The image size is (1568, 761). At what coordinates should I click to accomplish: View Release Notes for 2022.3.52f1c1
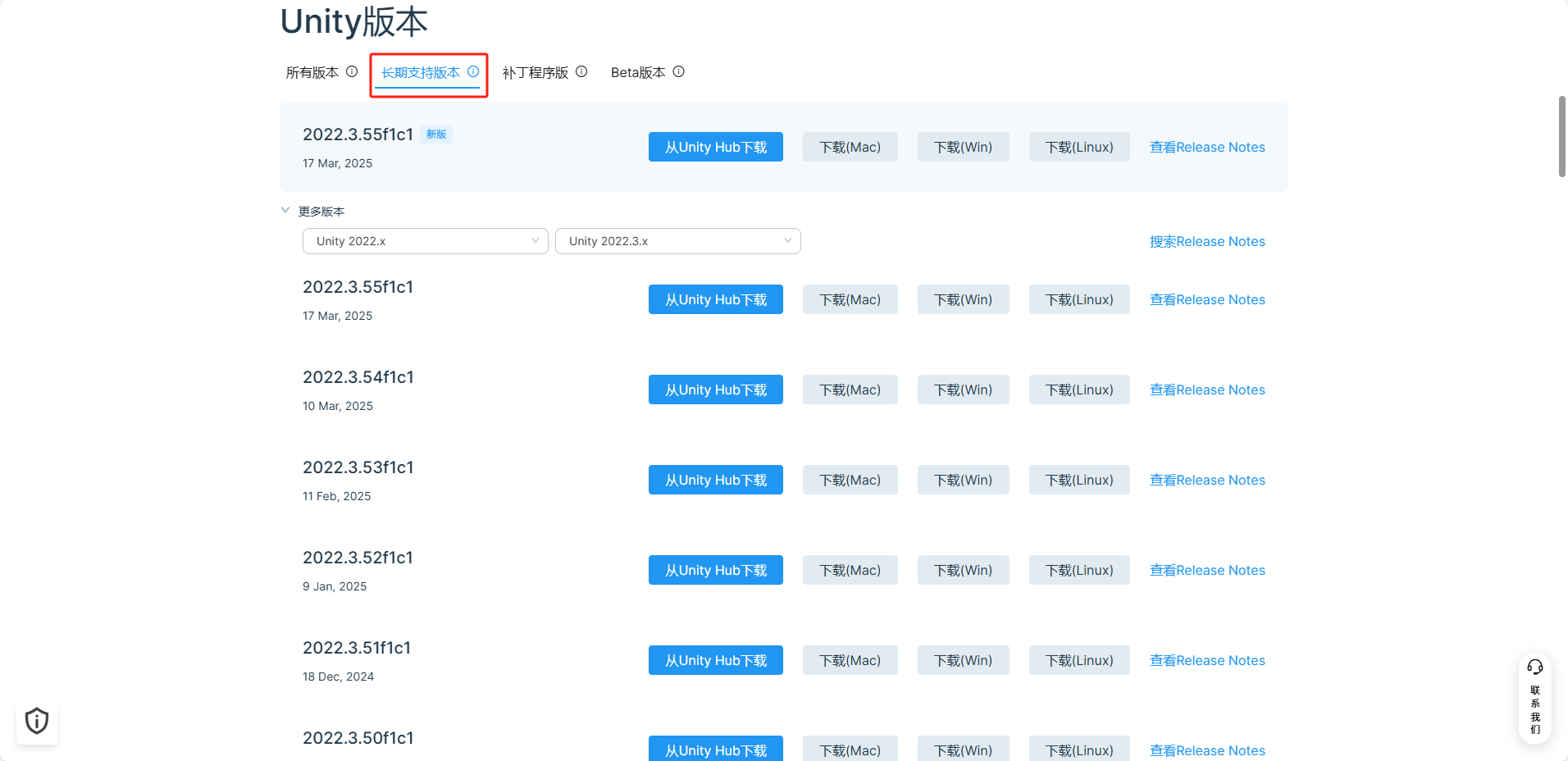tap(1207, 570)
